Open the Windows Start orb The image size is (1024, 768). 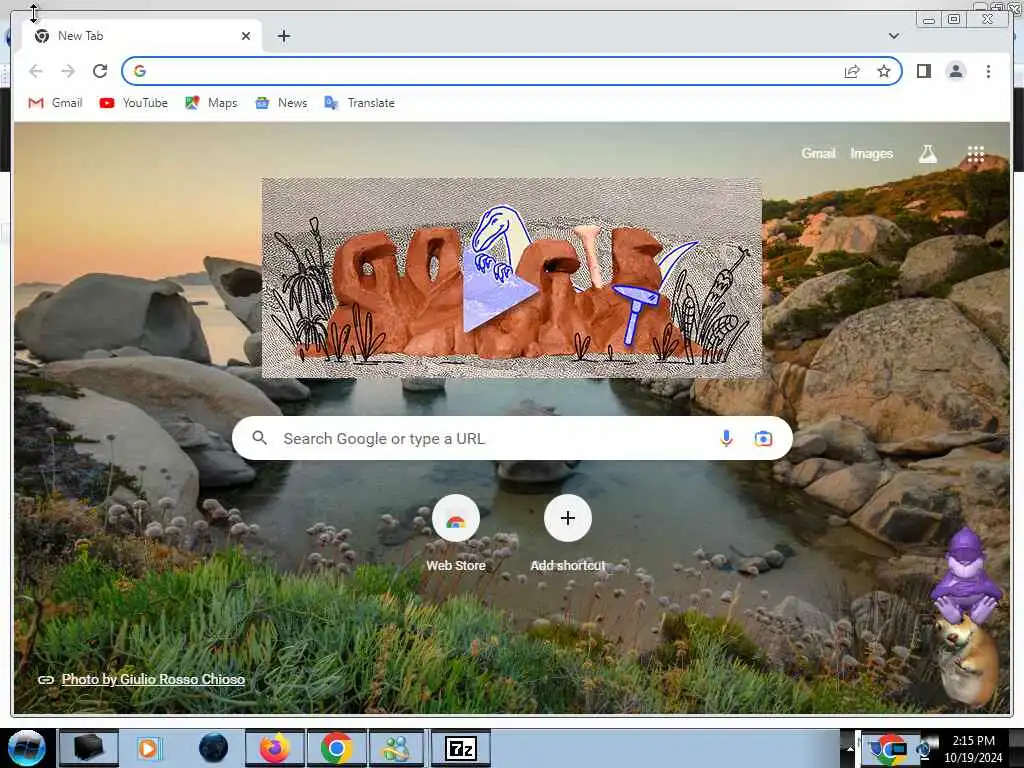click(x=26, y=748)
